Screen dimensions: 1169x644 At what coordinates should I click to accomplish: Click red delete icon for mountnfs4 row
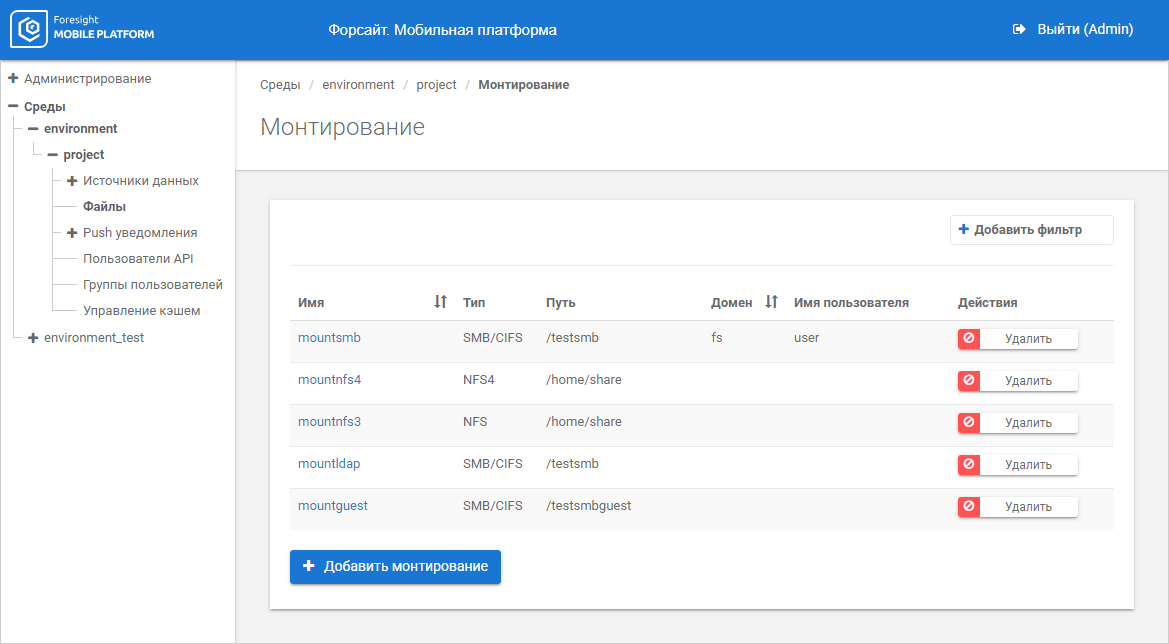pyautogui.click(x=969, y=381)
